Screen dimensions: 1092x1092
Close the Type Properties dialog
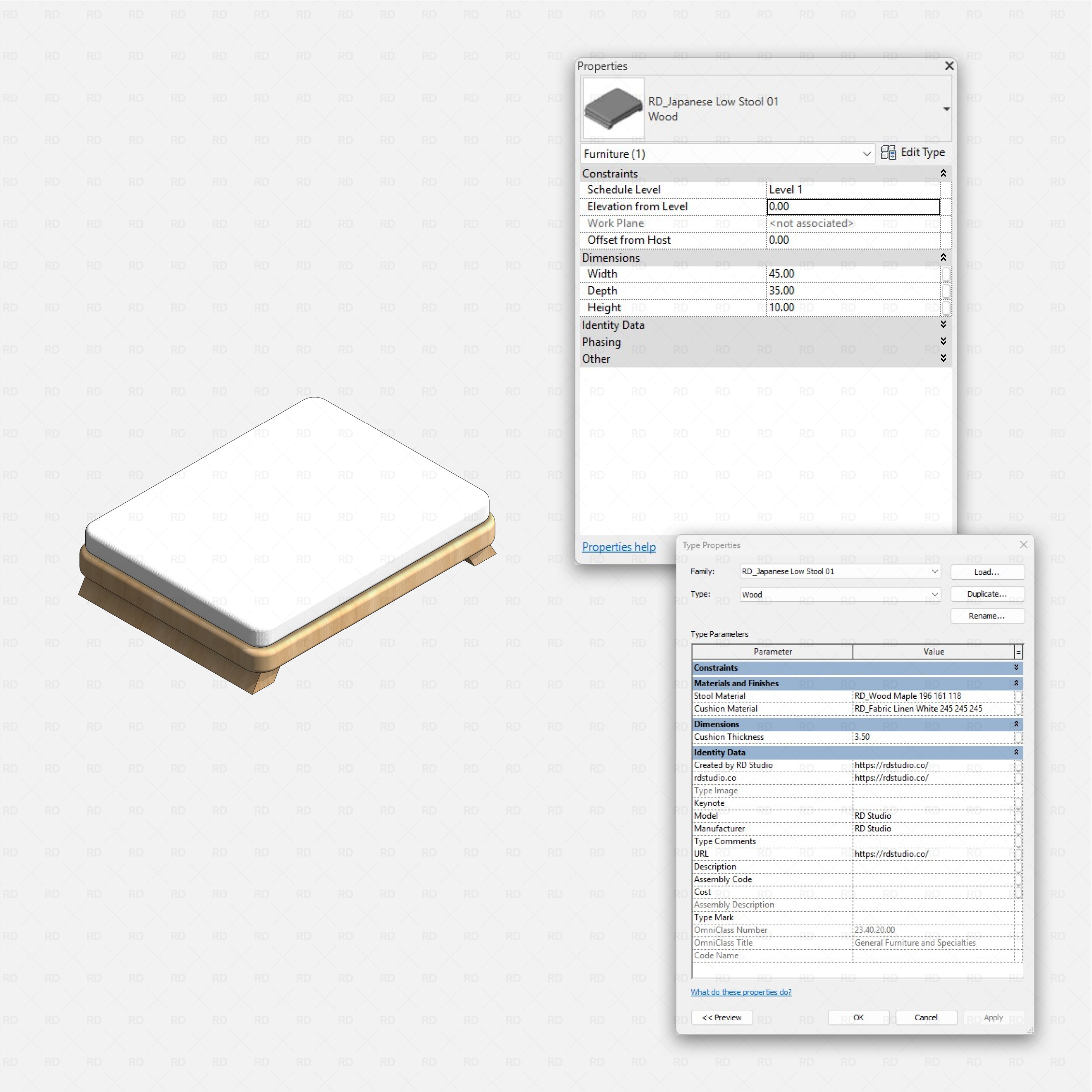(1024, 545)
